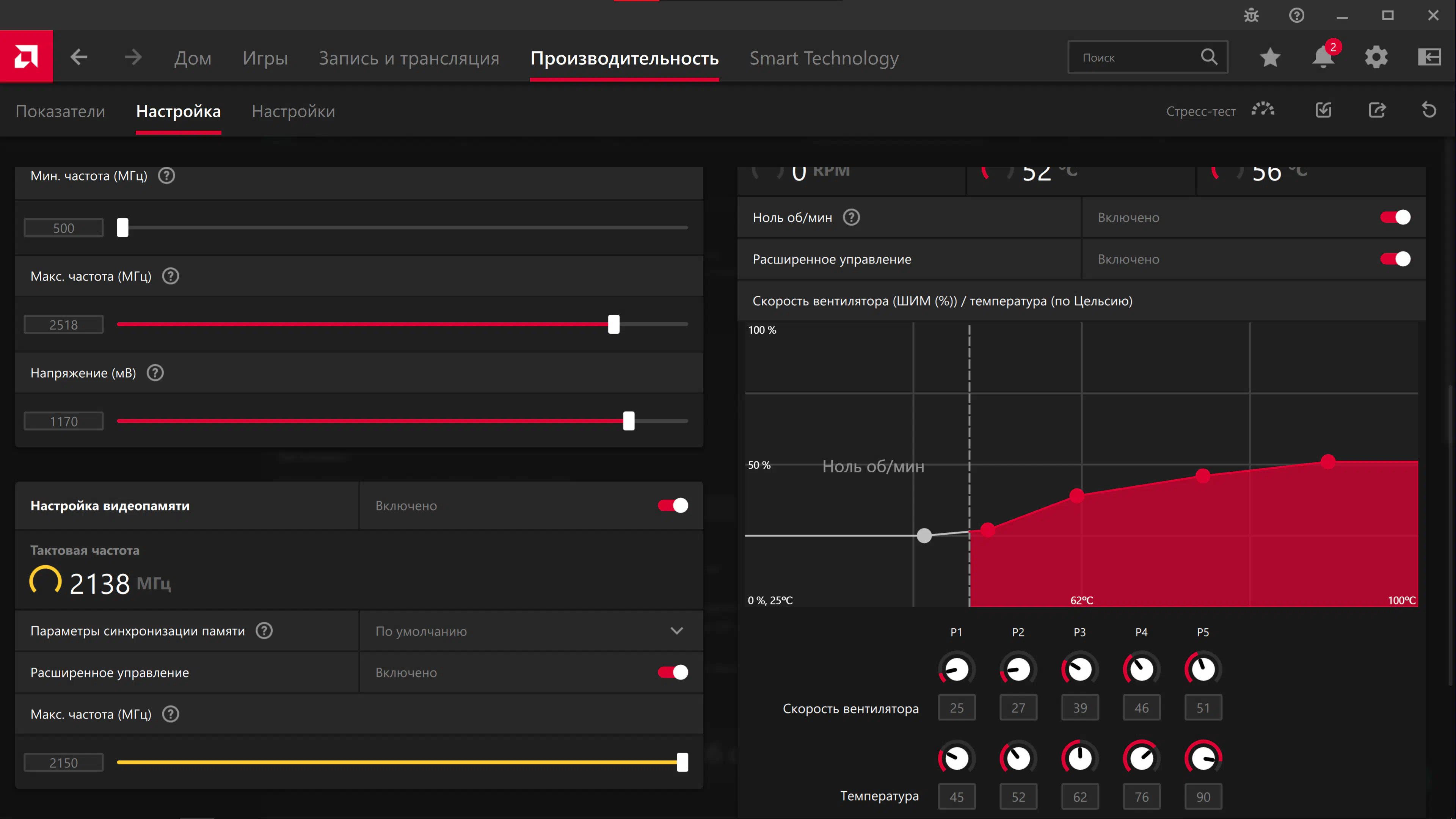1456x819 pixels.
Task: Open the Дом tab
Action: [x=193, y=58]
